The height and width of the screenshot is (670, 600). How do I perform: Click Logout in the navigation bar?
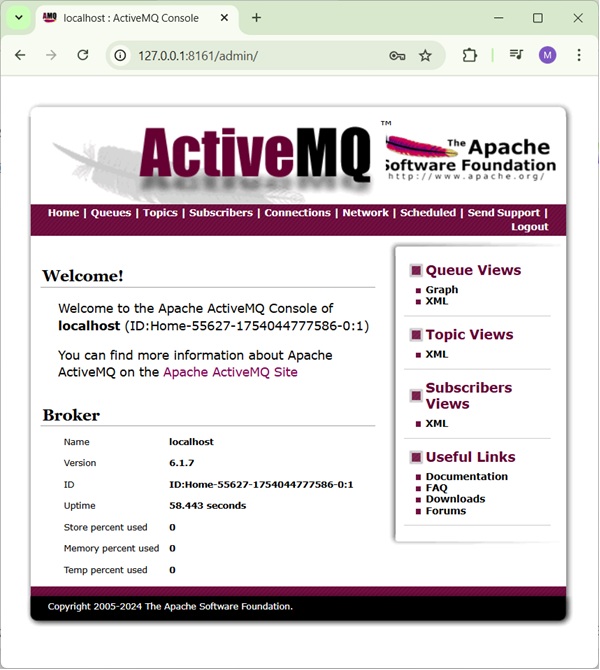click(529, 227)
